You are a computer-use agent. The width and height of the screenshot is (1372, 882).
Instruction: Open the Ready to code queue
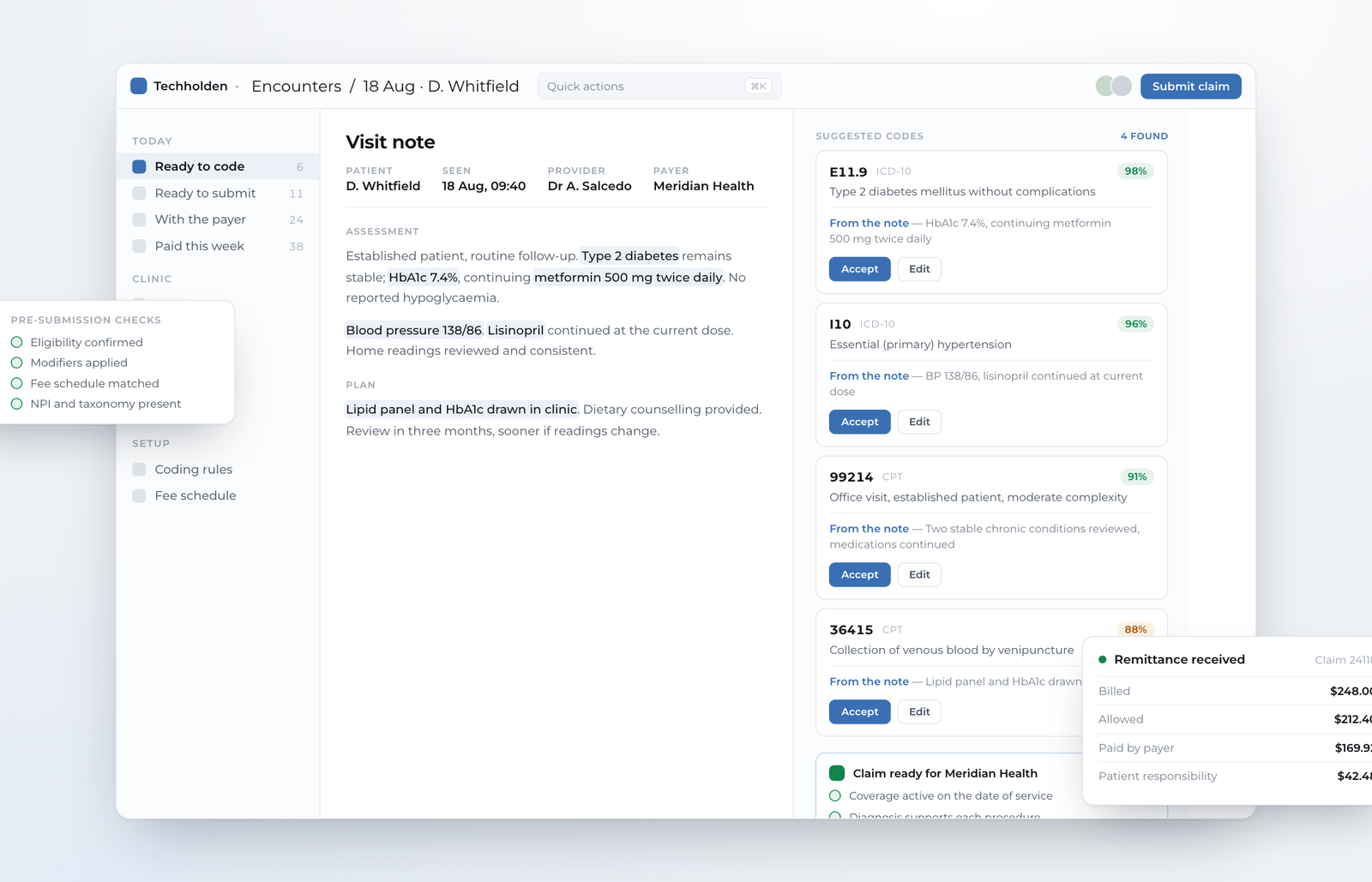(218, 166)
